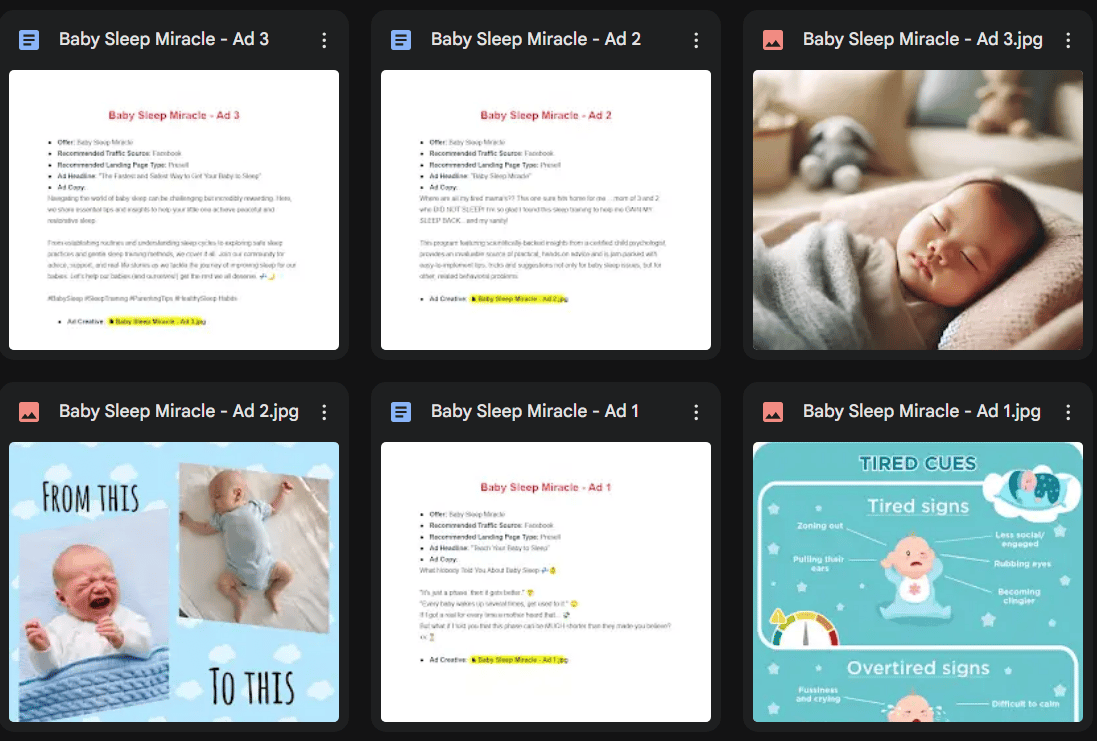
Task: Open more actions for Ad 2.jpg
Action: (x=324, y=412)
